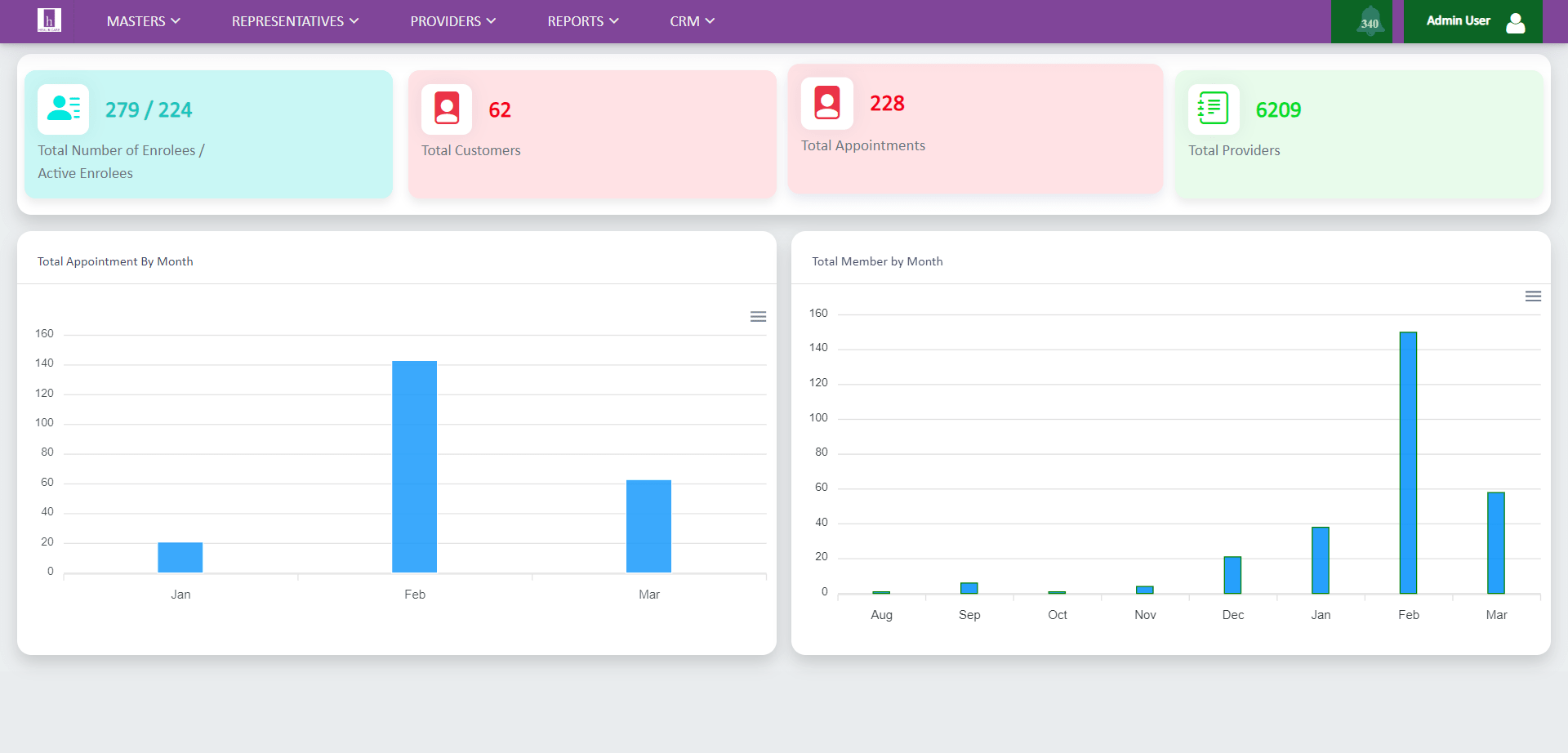The width and height of the screenshot is (1568, 753).
Task: Click the enrolees card icon
Action: [64, 109]
